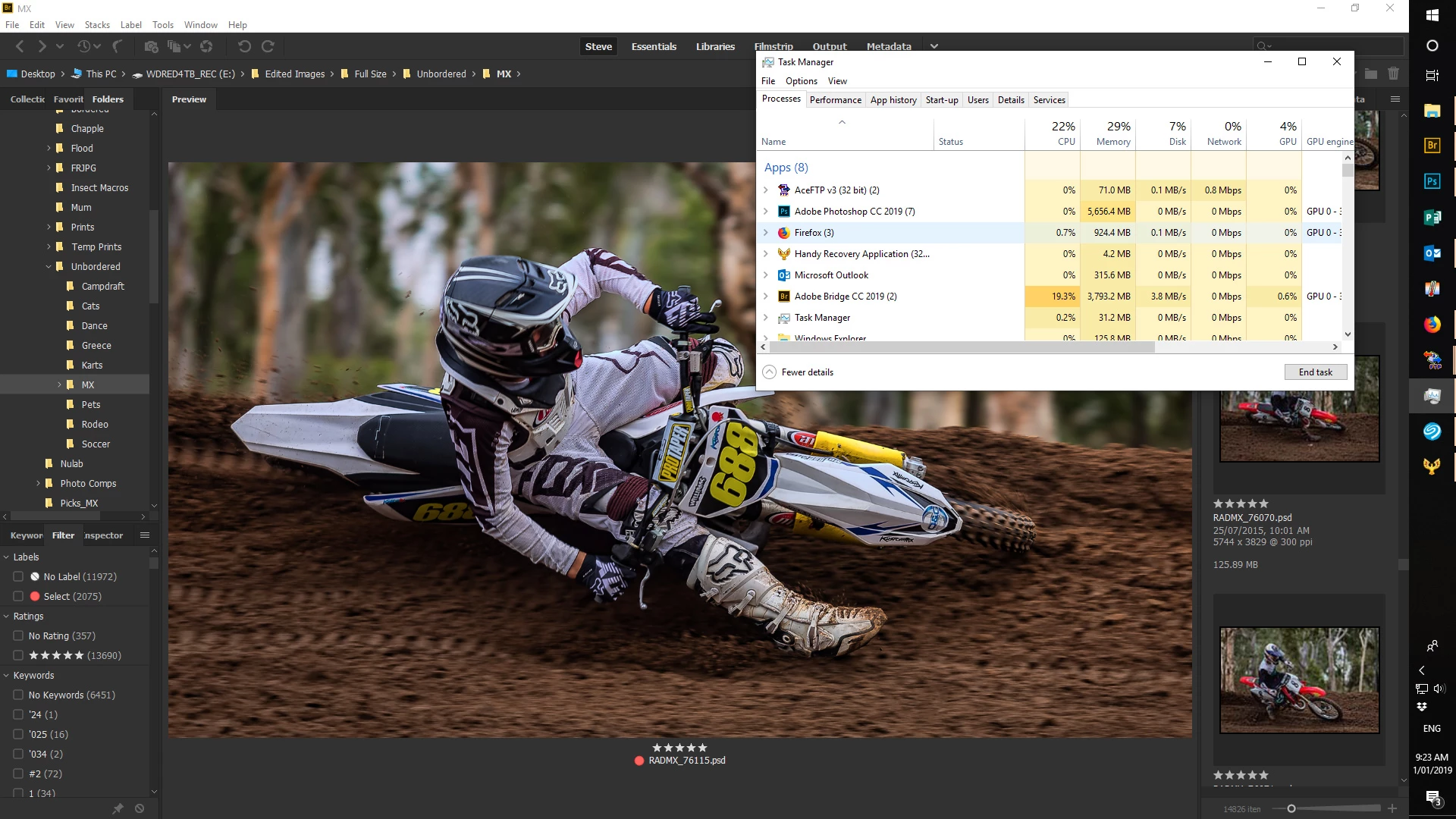
Task: Check the No Rating filter
Action: coord(18,636)
